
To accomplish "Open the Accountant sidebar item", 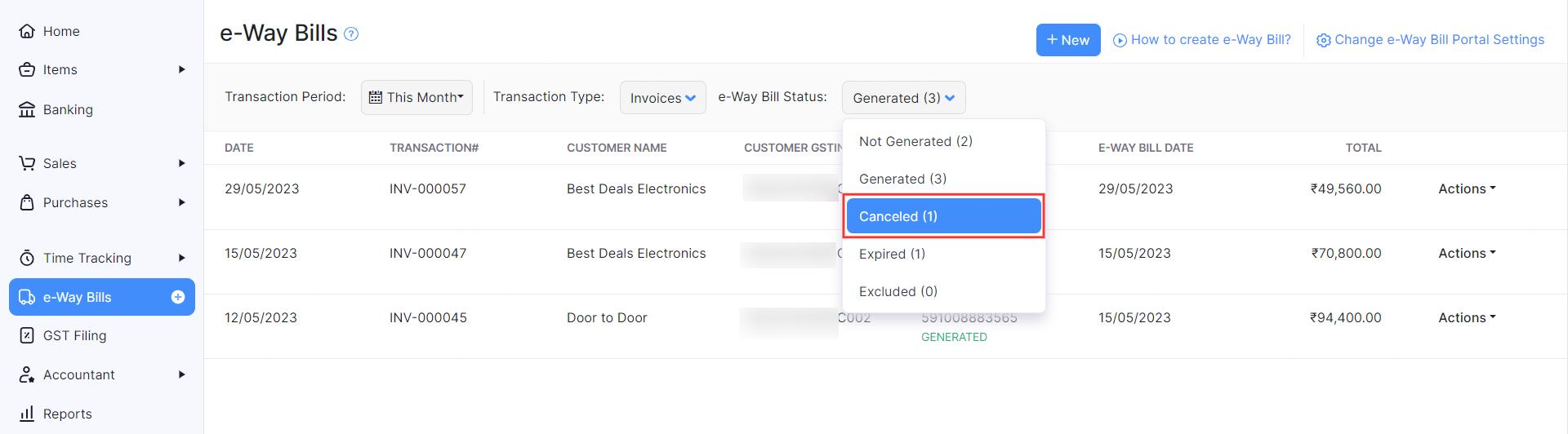I will (78, 374).
